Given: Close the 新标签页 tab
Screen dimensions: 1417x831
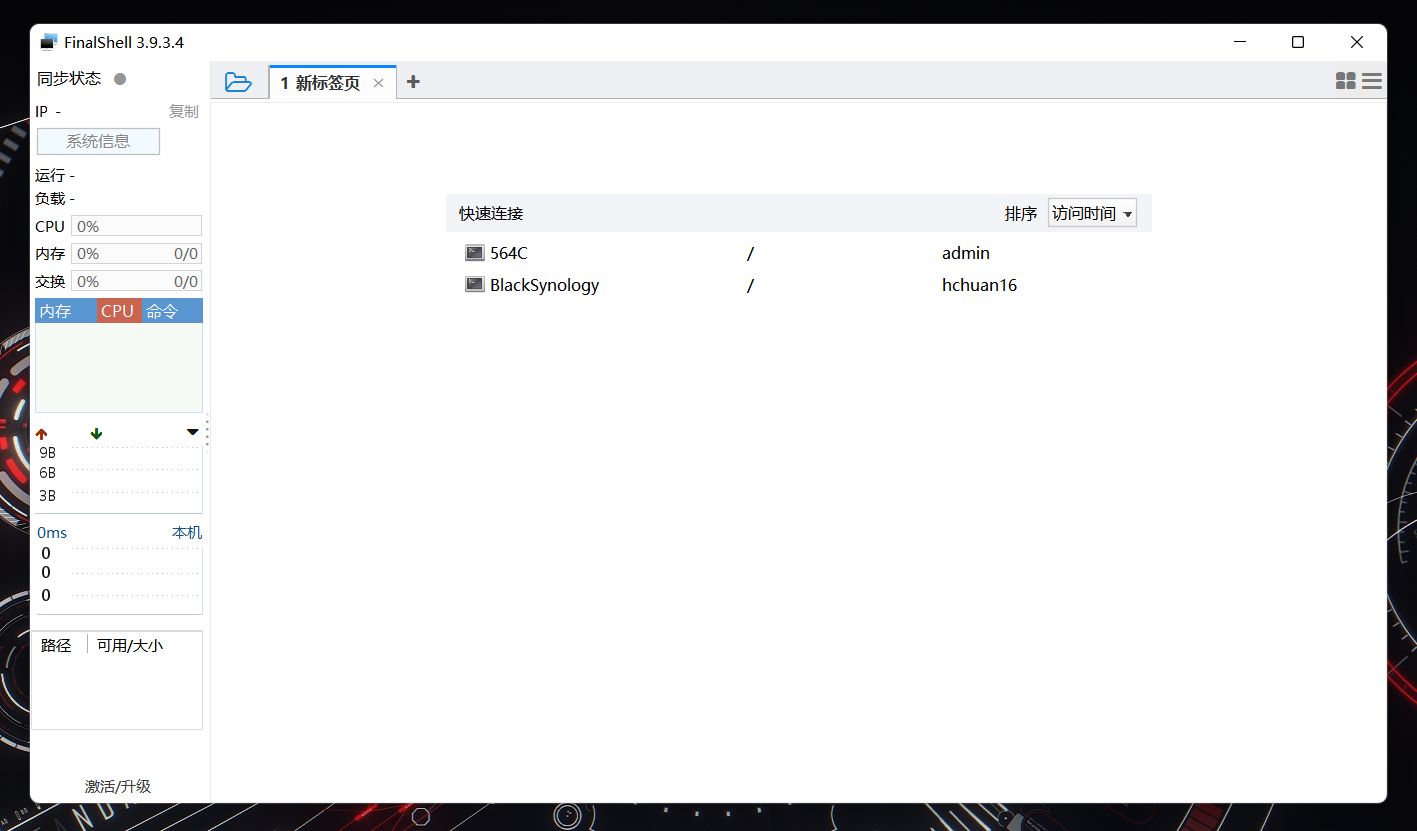Looking at the screenshot, I should [378, 83].
